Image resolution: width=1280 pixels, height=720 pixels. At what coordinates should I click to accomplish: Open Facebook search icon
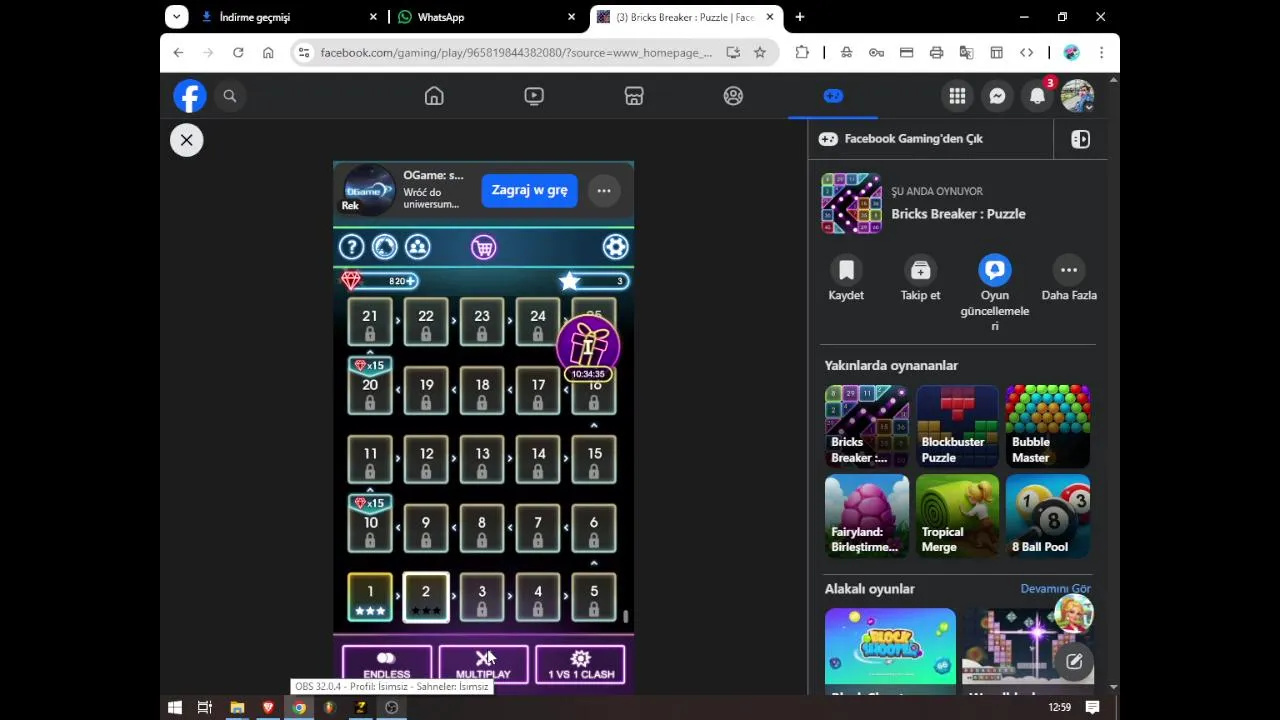[x=230, y=96]
